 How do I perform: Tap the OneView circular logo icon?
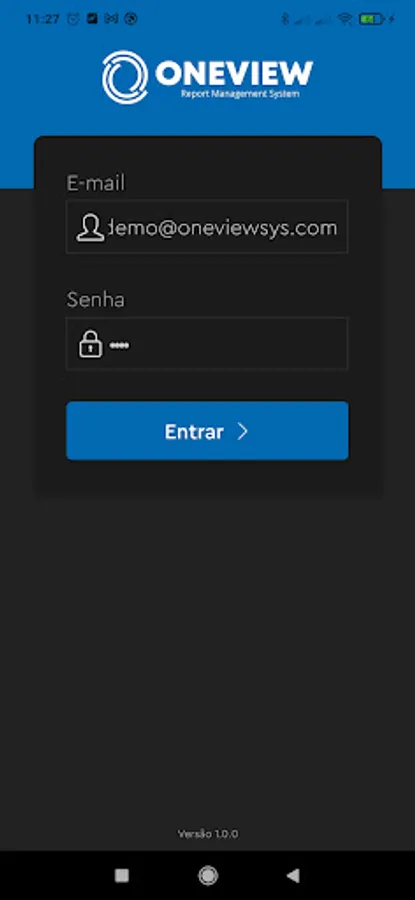point(125,77)
